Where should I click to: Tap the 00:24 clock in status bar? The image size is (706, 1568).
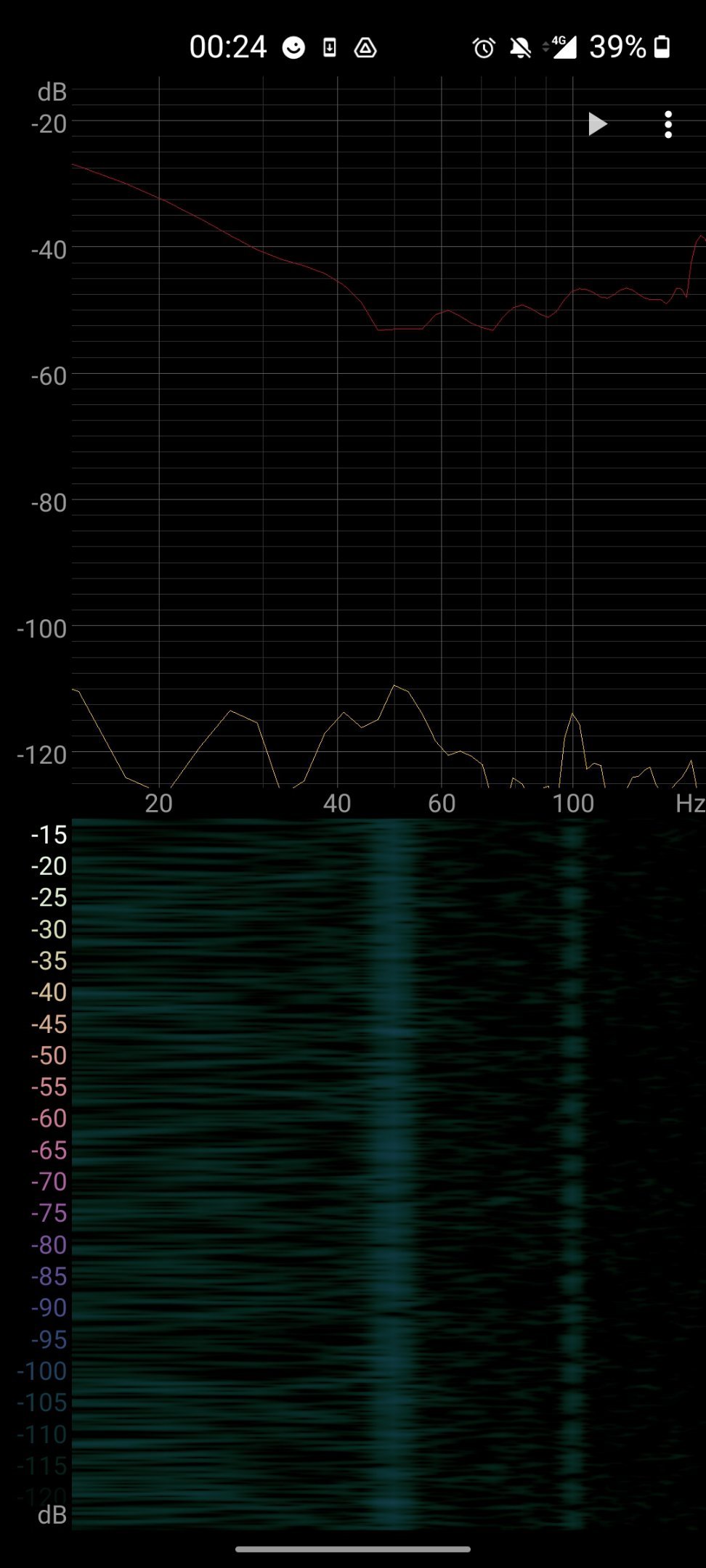[228, 47]
